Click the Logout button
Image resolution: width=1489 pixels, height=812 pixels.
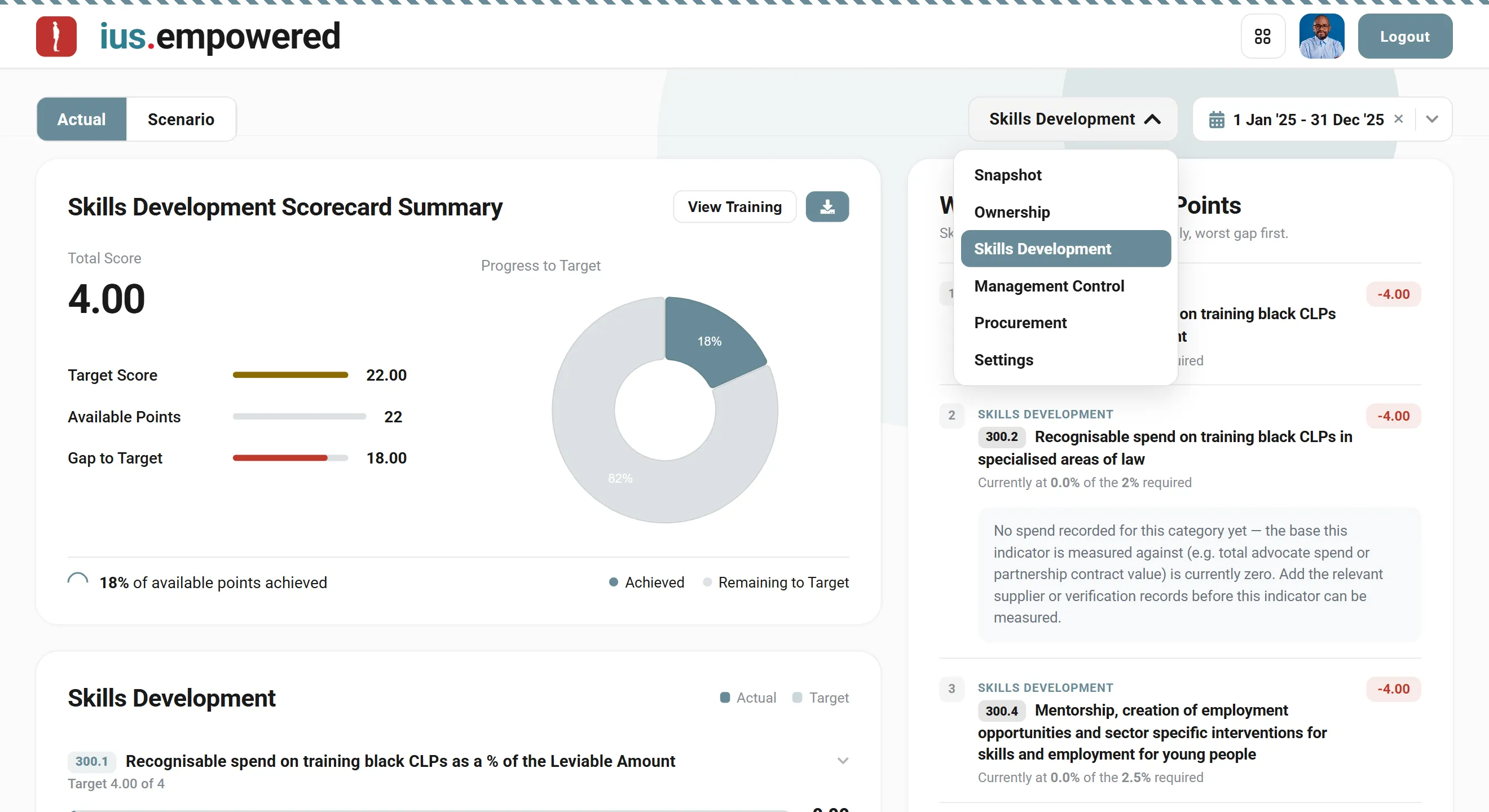click(1404, 37)
